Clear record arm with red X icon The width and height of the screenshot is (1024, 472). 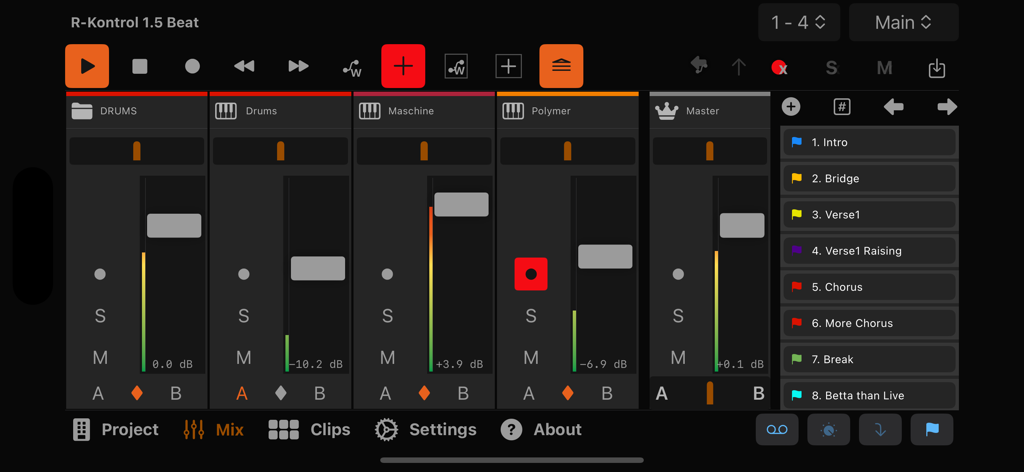(x=779, y=67)
